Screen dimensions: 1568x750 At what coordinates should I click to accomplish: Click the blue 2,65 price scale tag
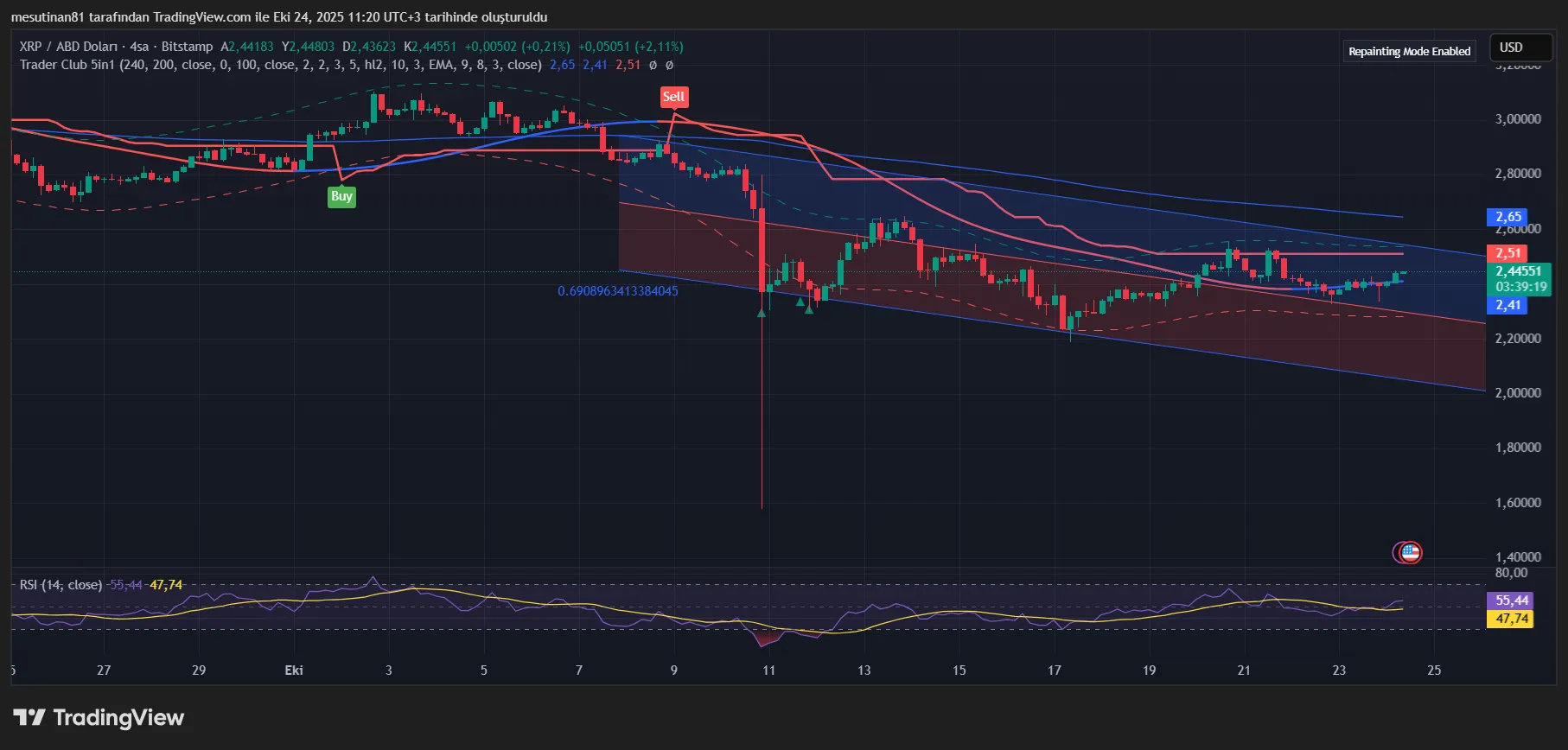click(x=1507, y=217)
